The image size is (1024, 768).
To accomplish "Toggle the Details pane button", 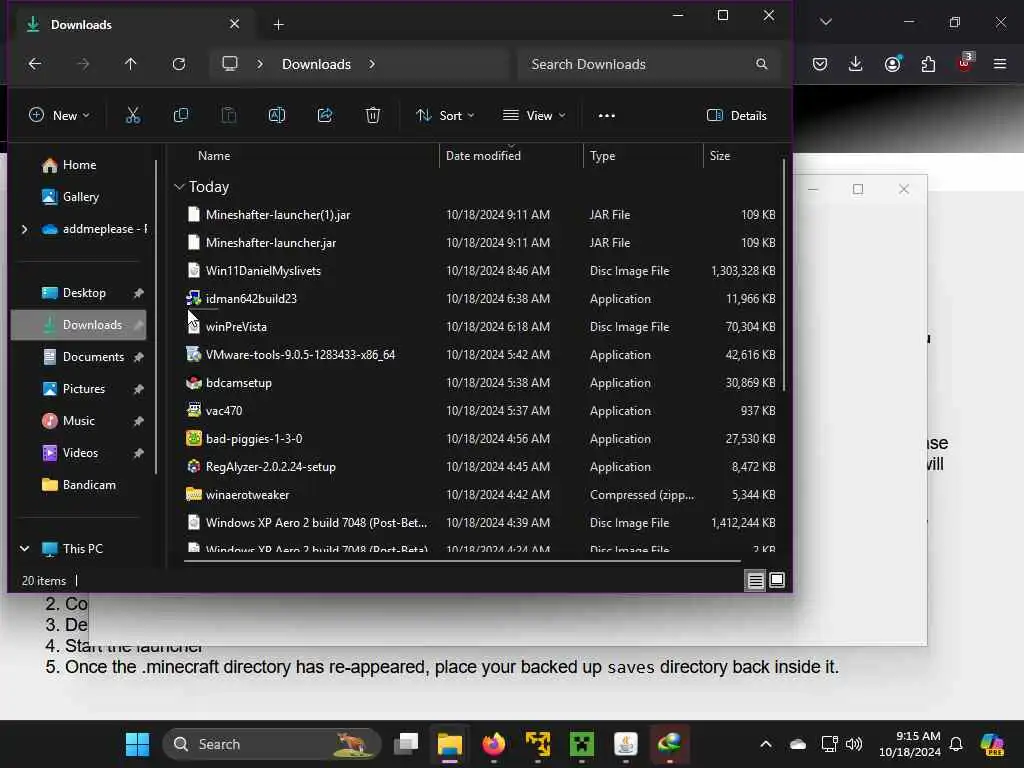I will [737, 116].
